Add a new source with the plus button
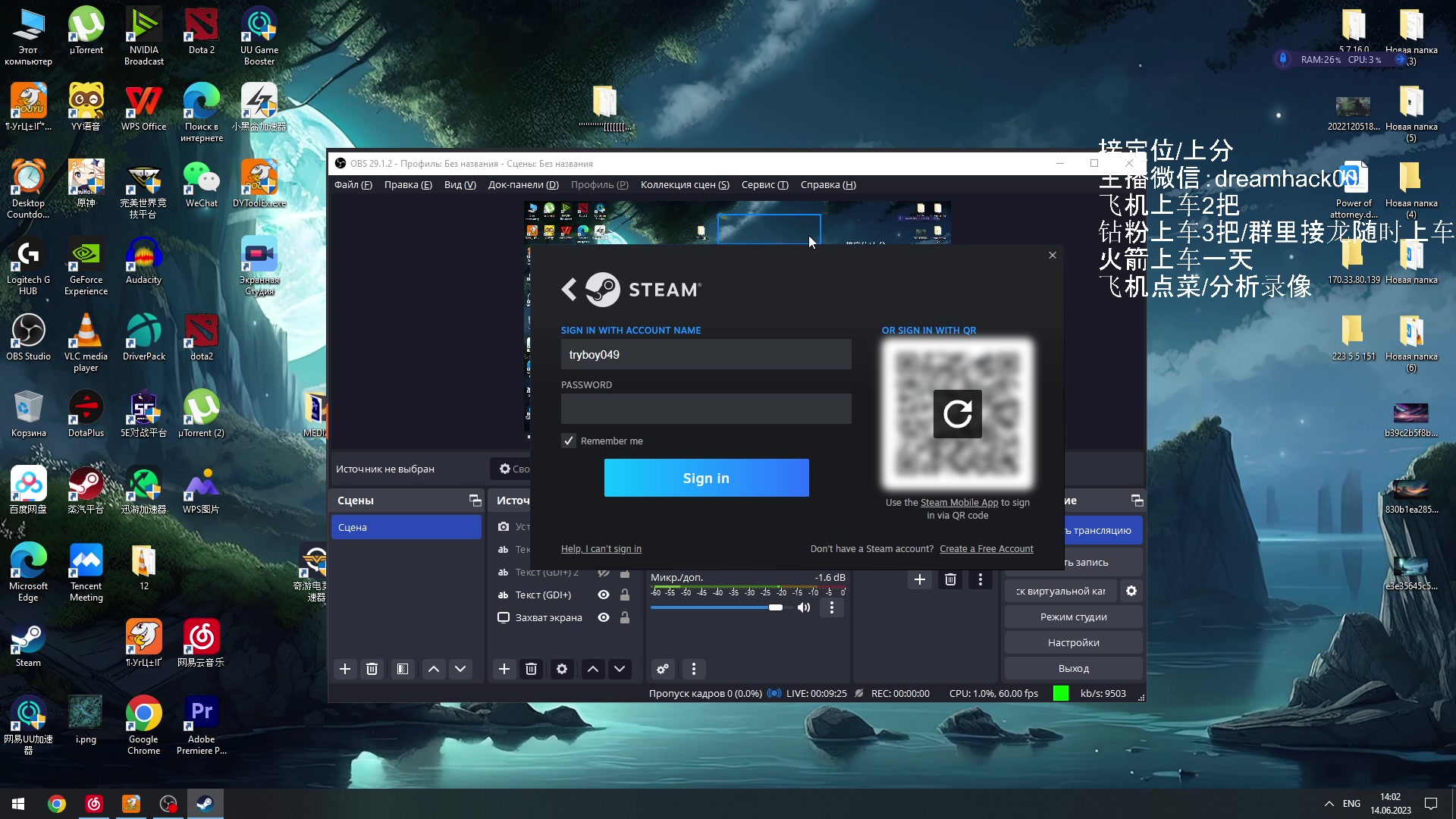1456x819 pixels. tap(504, 669)
